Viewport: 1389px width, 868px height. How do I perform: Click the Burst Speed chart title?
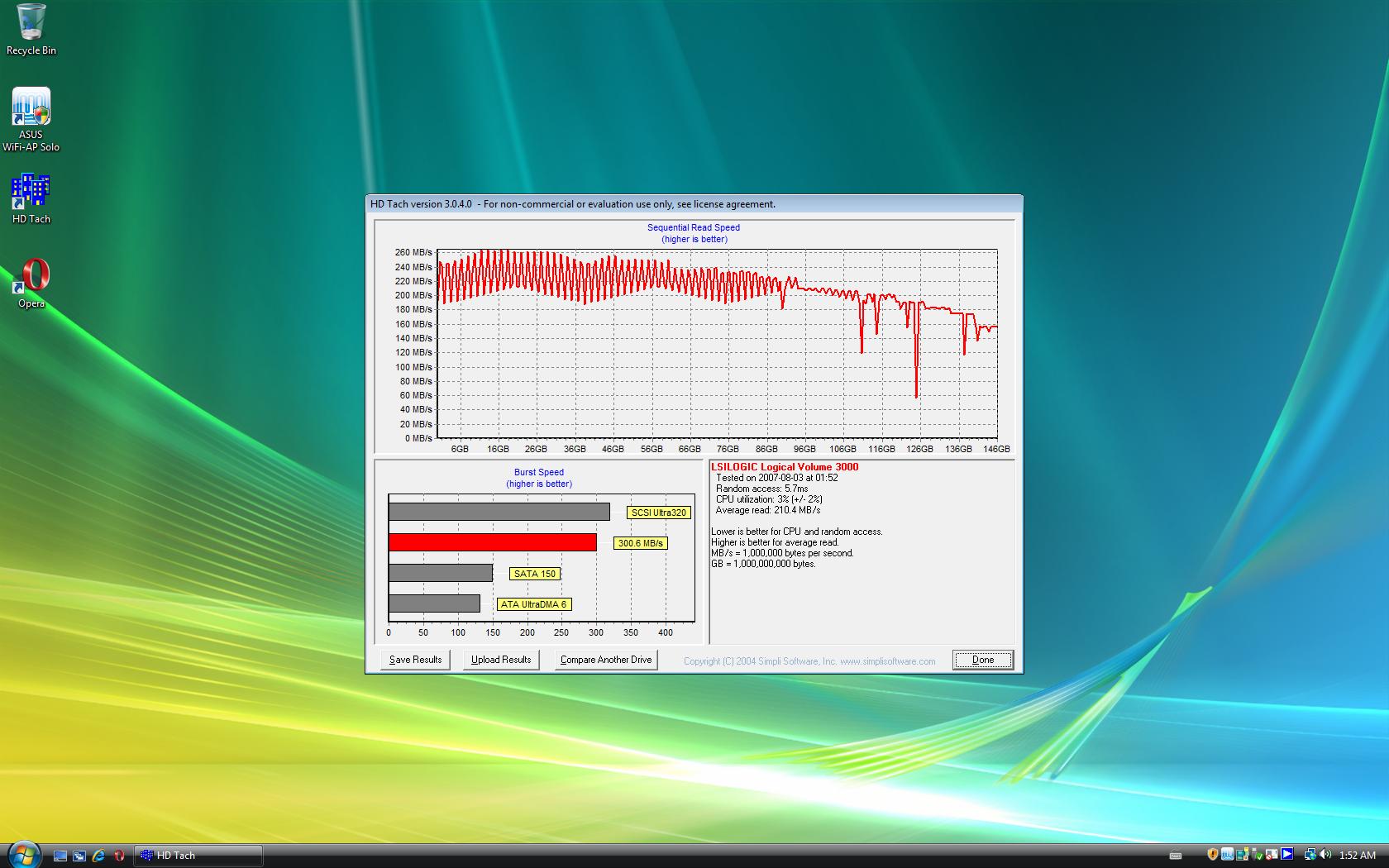point(539,472)
